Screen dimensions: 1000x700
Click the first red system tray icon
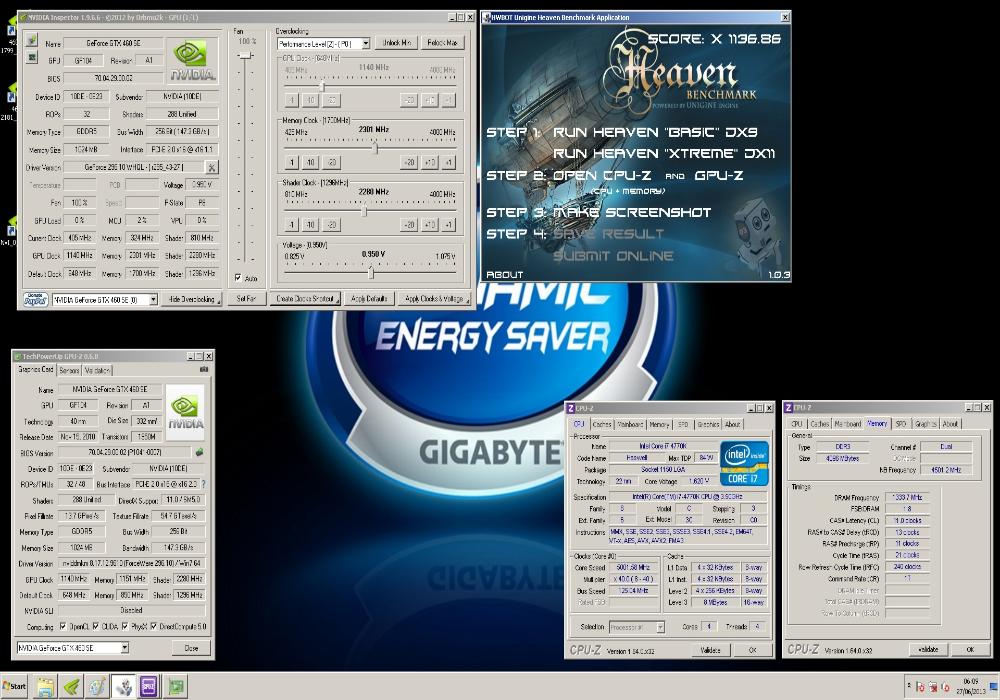[x=920, y=687]
